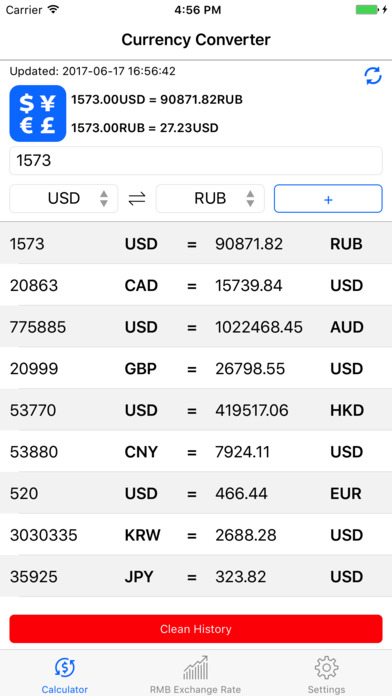Tap the 1022468.45 converted amount
392x696 pixels.
point(259,327)
